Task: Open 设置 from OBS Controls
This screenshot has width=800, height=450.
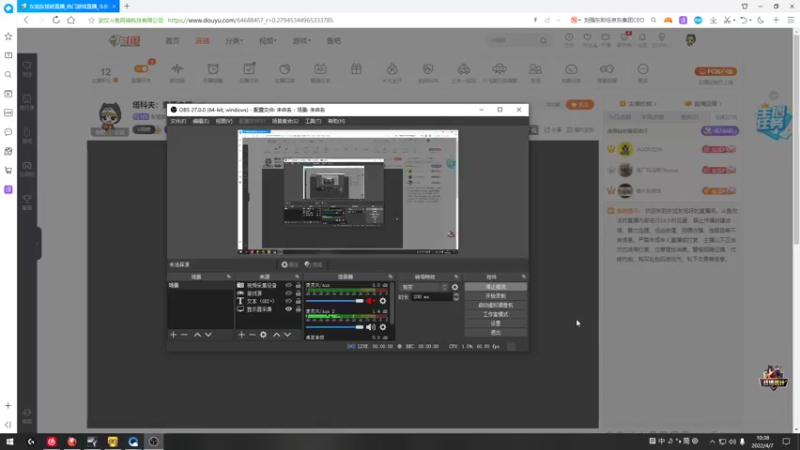Action: tap(495, 323)
